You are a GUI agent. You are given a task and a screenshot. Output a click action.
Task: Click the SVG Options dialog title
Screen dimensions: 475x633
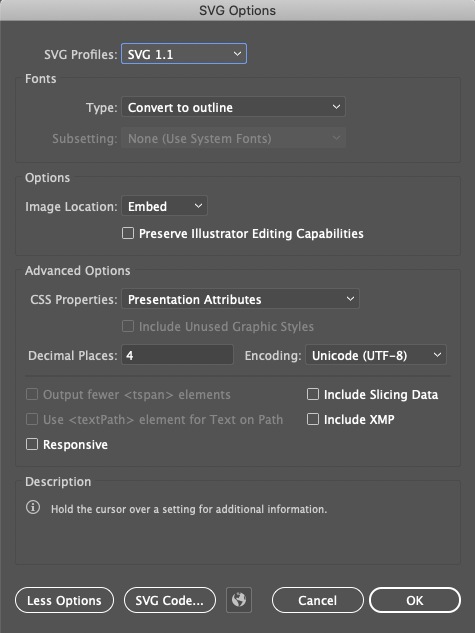pos(237,10)
